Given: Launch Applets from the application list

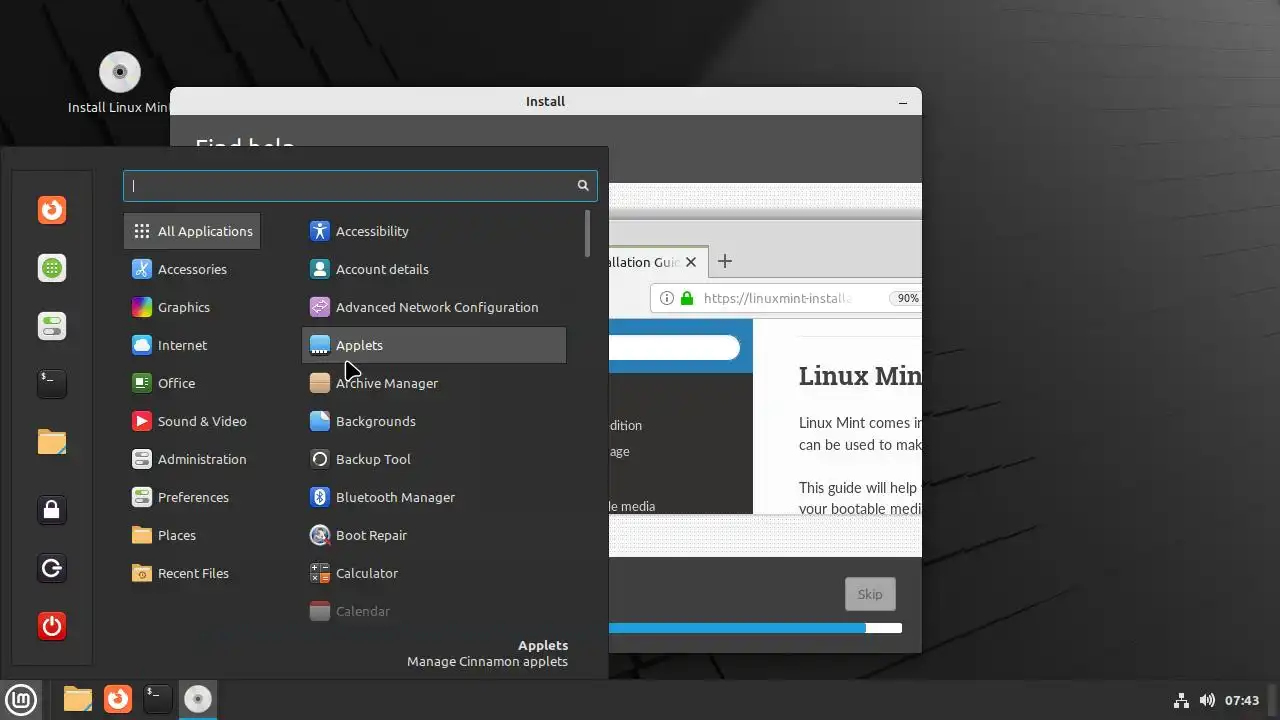Looking at the screenshot, I should pyautogui.click(x=434, y=345).
